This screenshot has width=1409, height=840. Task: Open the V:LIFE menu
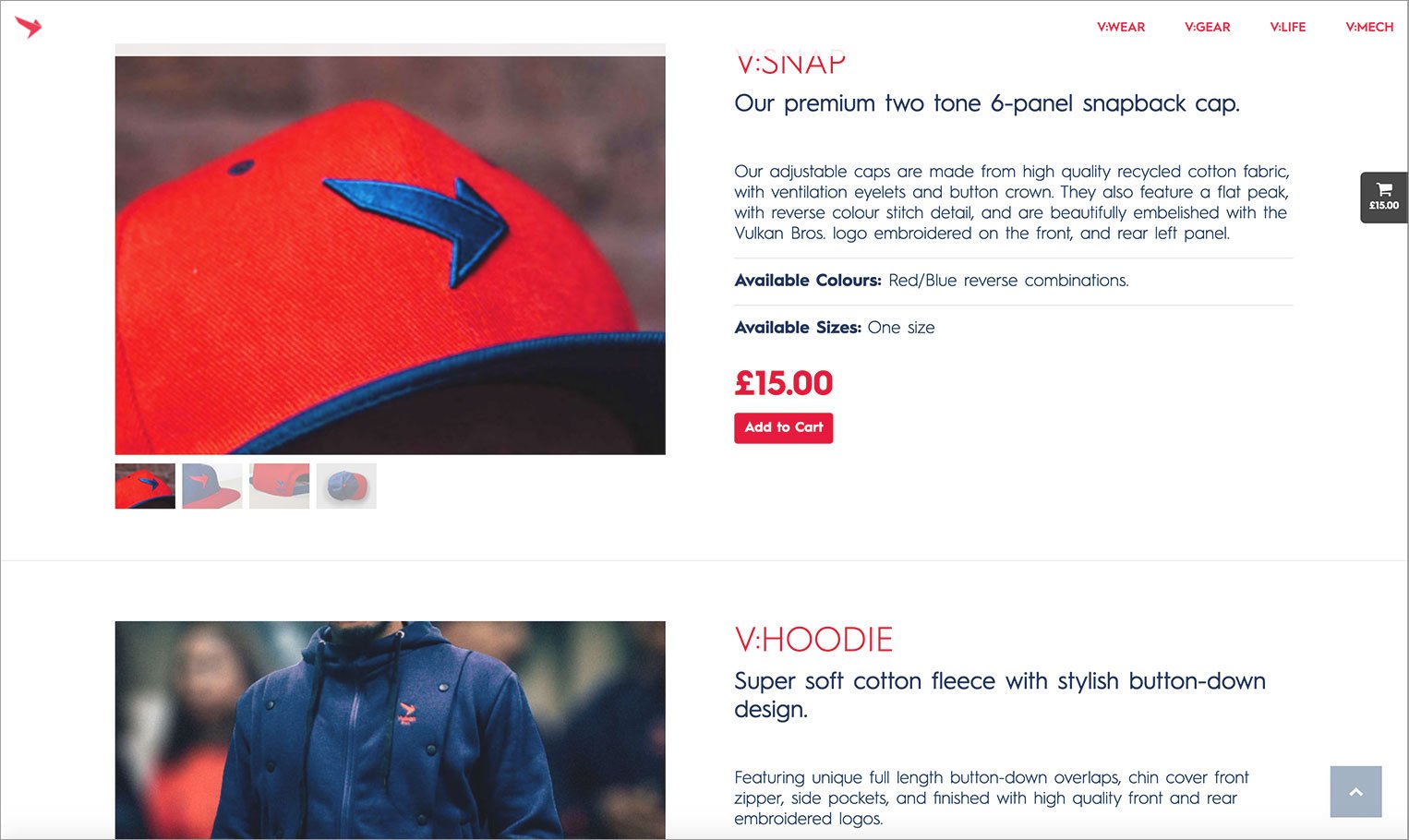1287,27
